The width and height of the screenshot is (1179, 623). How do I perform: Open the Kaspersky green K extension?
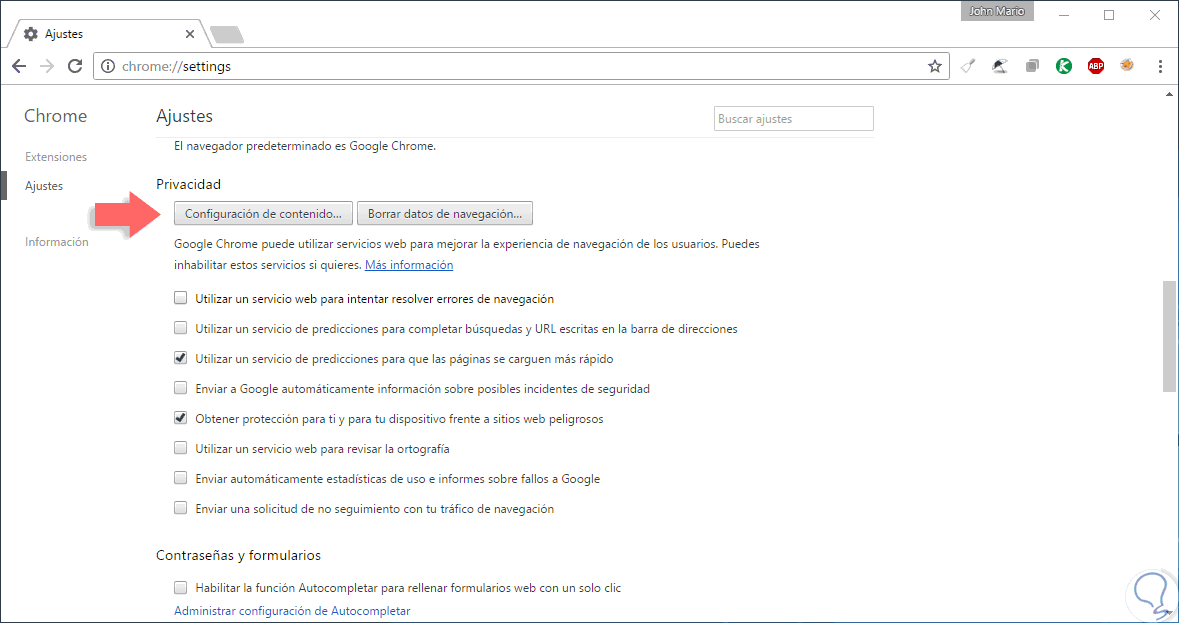click(x=1064, y=66)
